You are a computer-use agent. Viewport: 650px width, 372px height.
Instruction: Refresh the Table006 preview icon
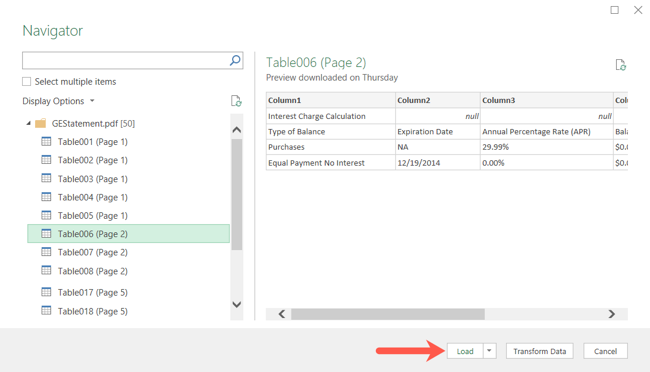(621, 65)
